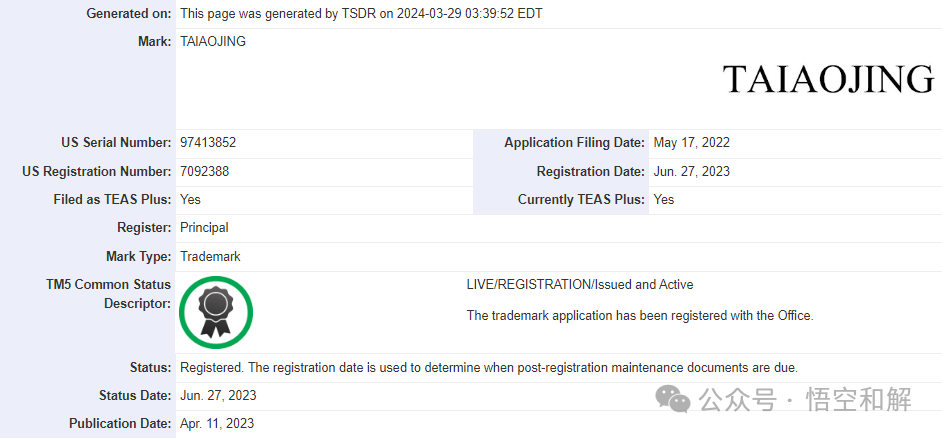Select the US Registration Number 7092388

tap(205, 171)
